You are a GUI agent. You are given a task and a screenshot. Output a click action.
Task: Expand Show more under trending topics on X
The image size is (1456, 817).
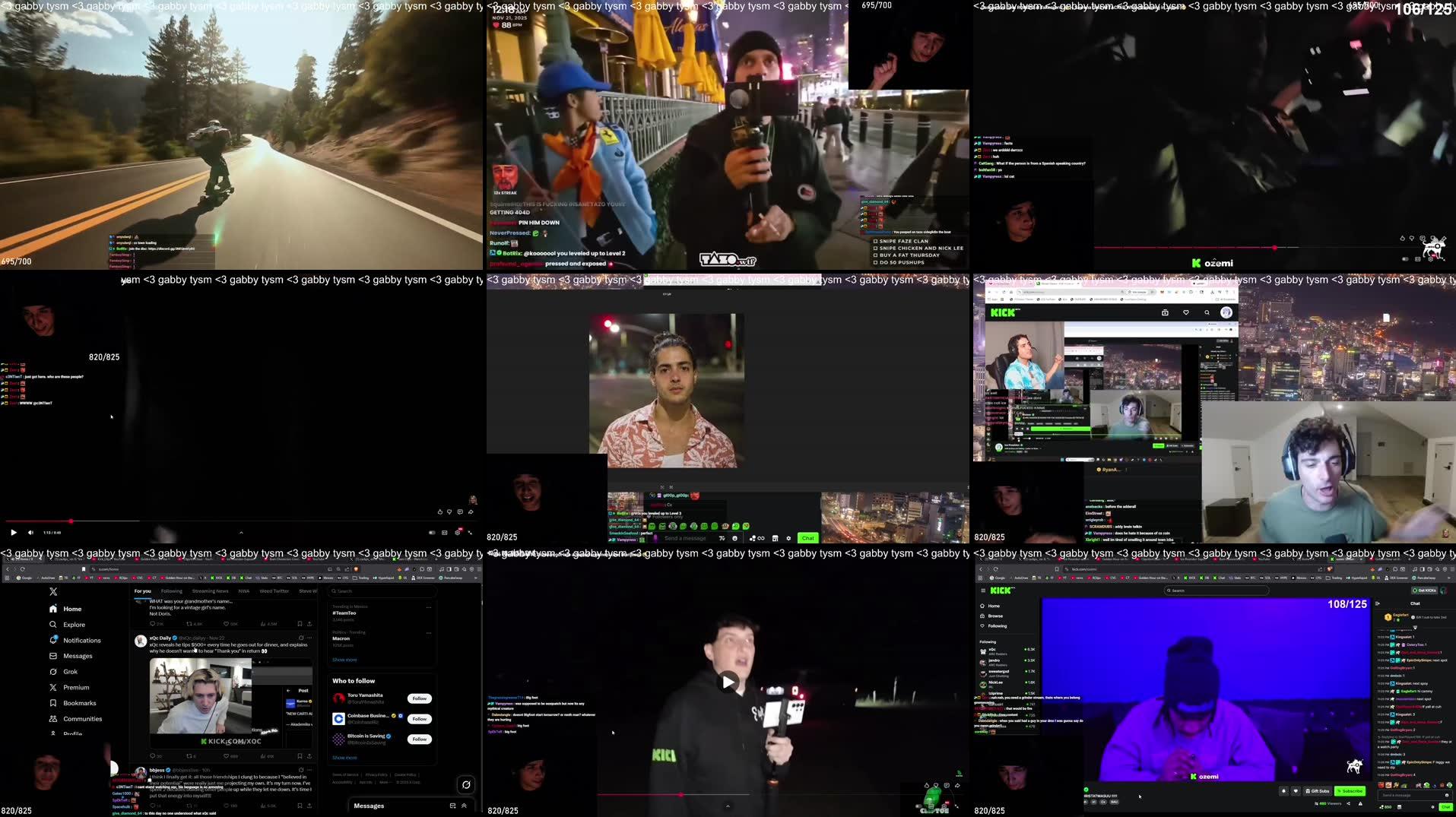pos(344,660)
